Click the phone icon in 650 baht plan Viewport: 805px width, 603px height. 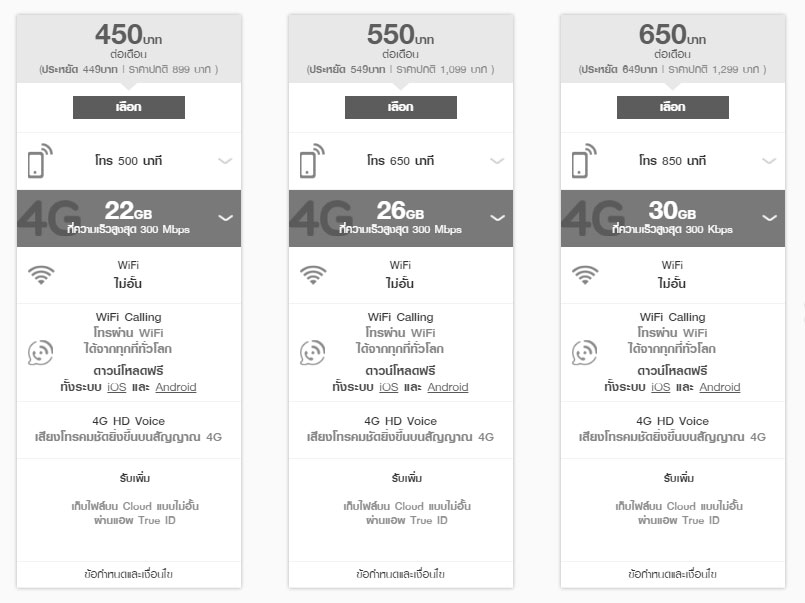click(x=584, y=161)
